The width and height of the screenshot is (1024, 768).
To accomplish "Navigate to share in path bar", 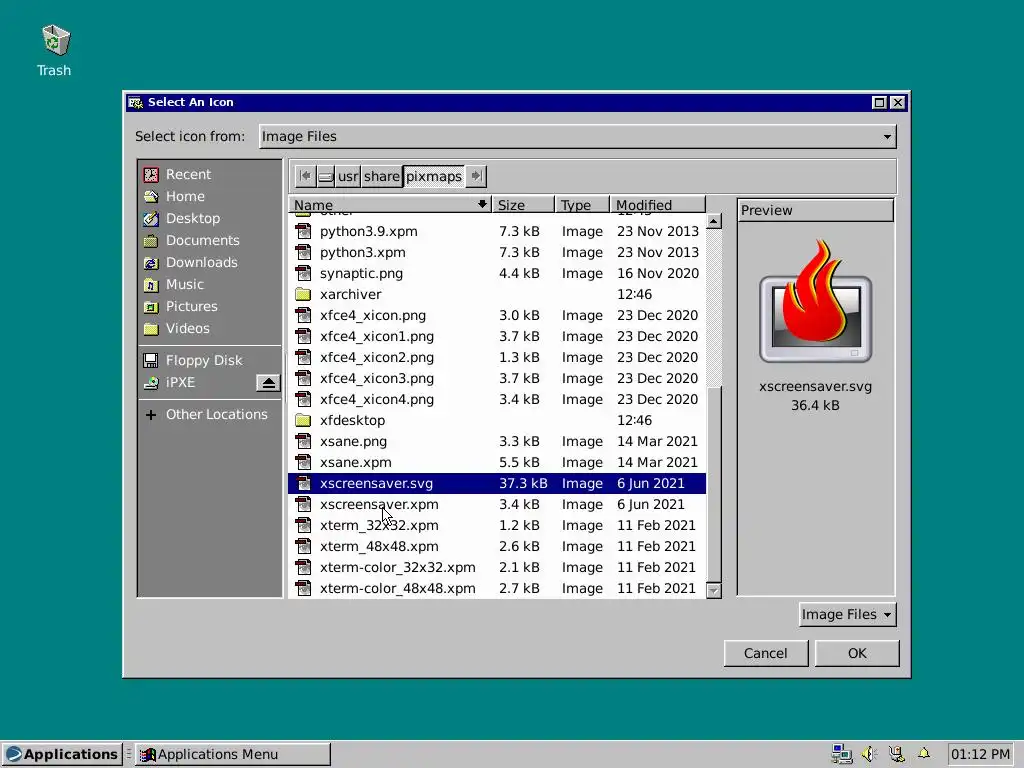I will pyautogui.click(x=382, y=176).
